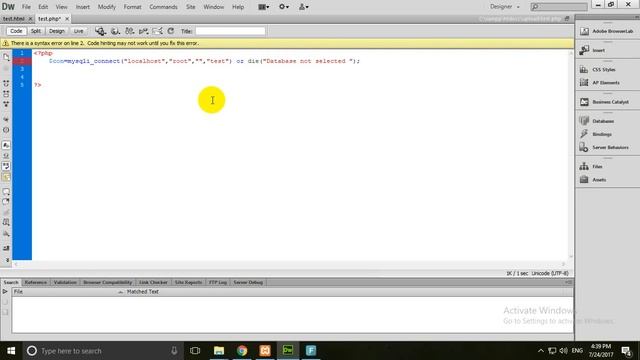Click the Preview in Browser globe icon
640x360 pixels.
[116, 31]
